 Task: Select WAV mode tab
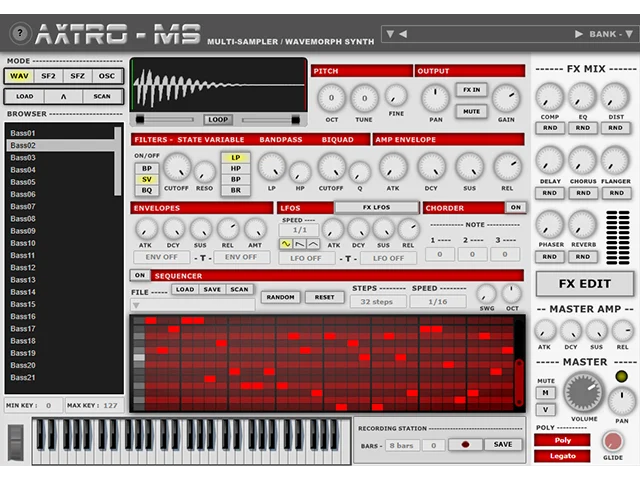(19, 76)
